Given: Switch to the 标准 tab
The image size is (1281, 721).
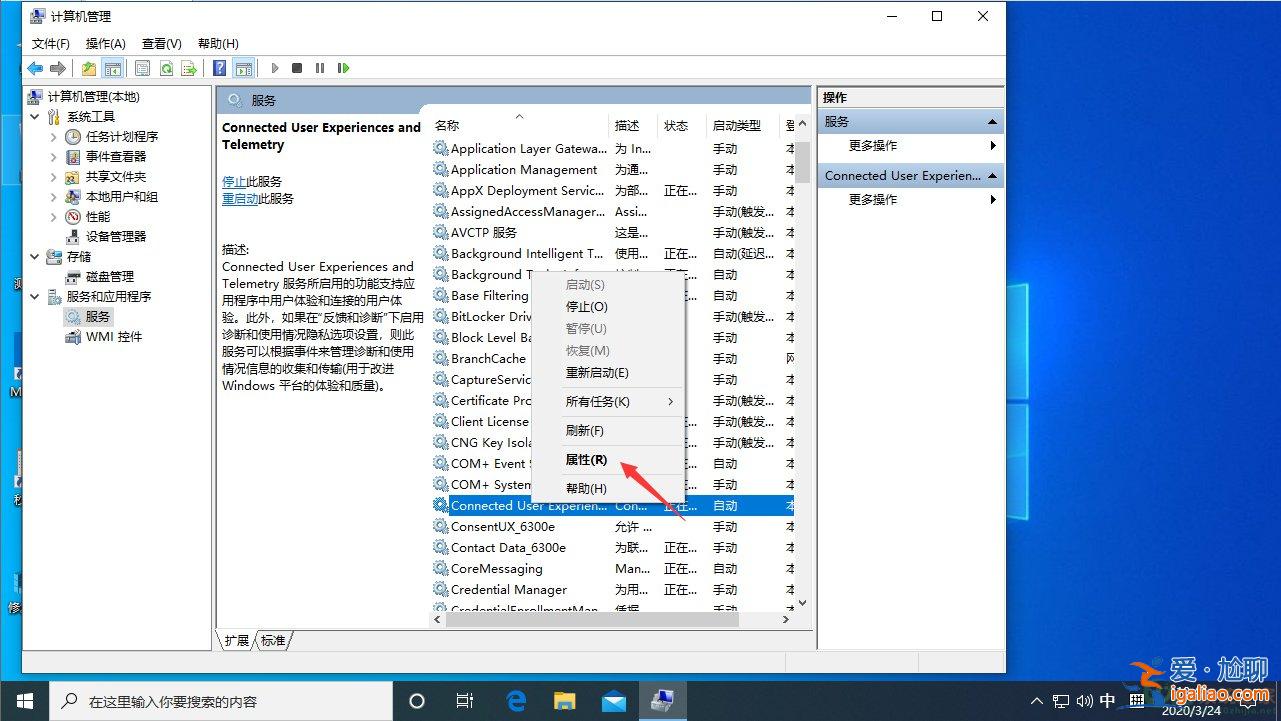Looking at the screenshot, I should [273, 640].
